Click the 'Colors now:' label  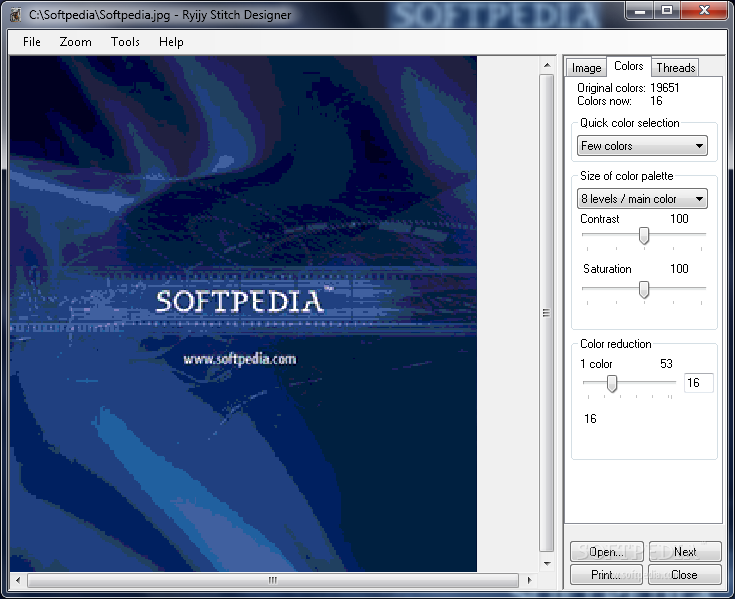tap(604, 101)
